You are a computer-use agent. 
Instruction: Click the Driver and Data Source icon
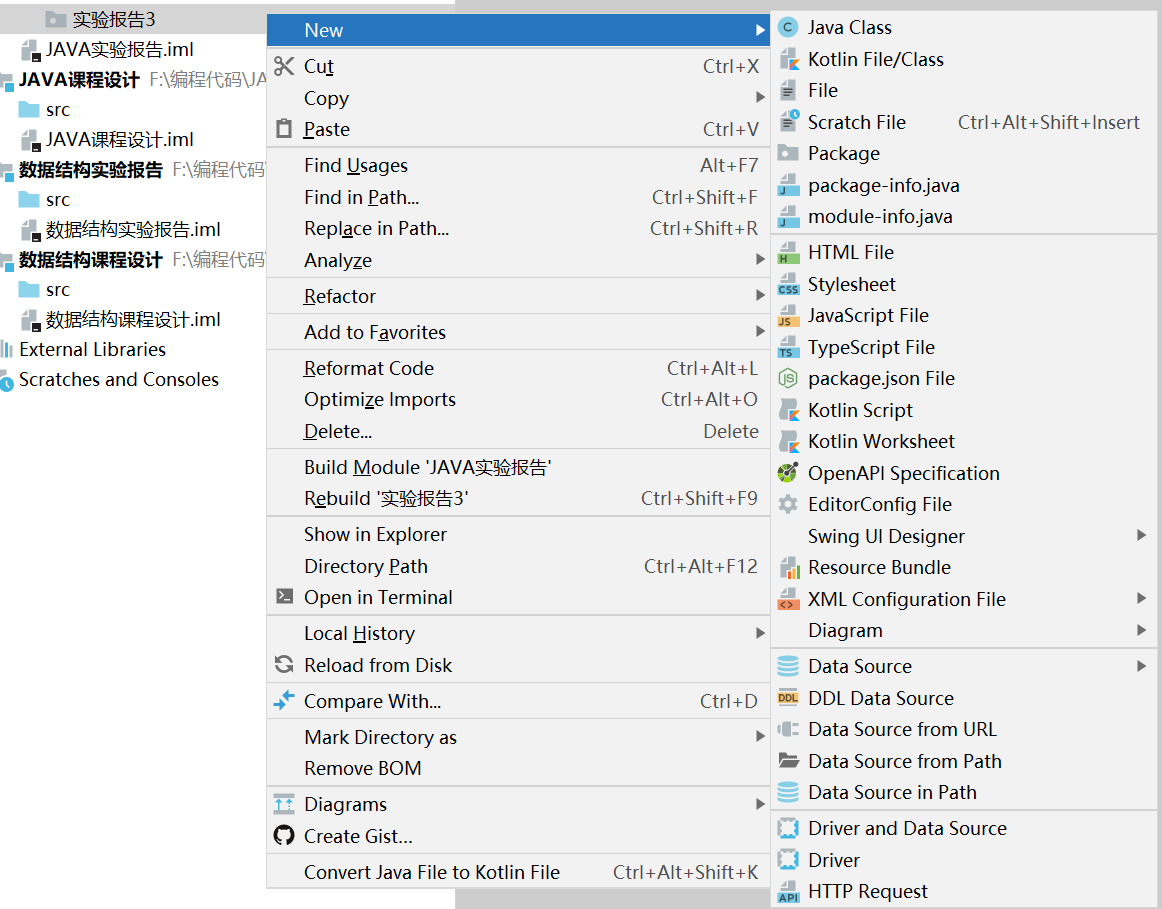pyautogui.click(x=788, y=828)
